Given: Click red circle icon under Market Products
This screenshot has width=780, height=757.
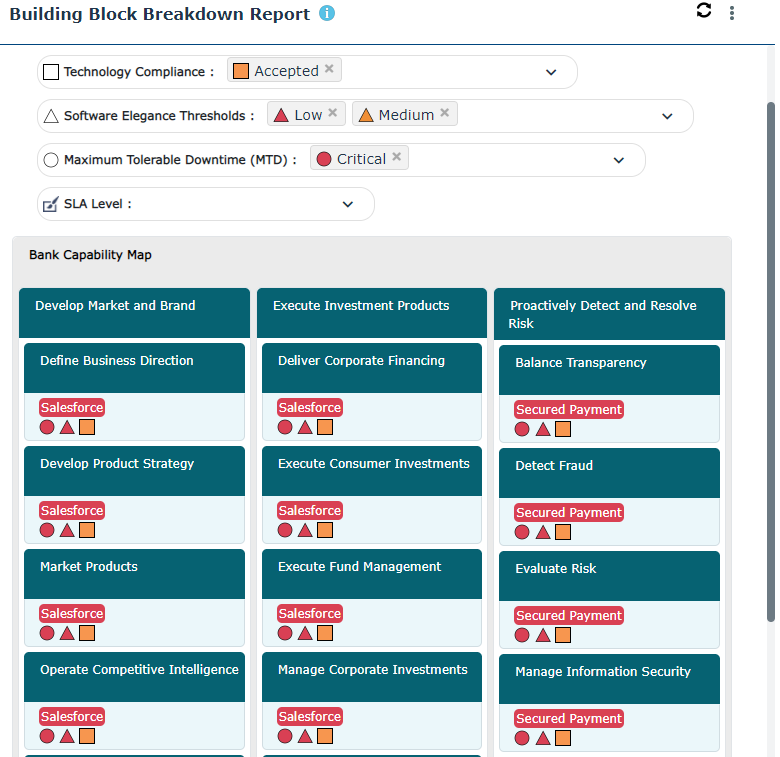Looking at the screenshot, I should (x=47, y=633).
